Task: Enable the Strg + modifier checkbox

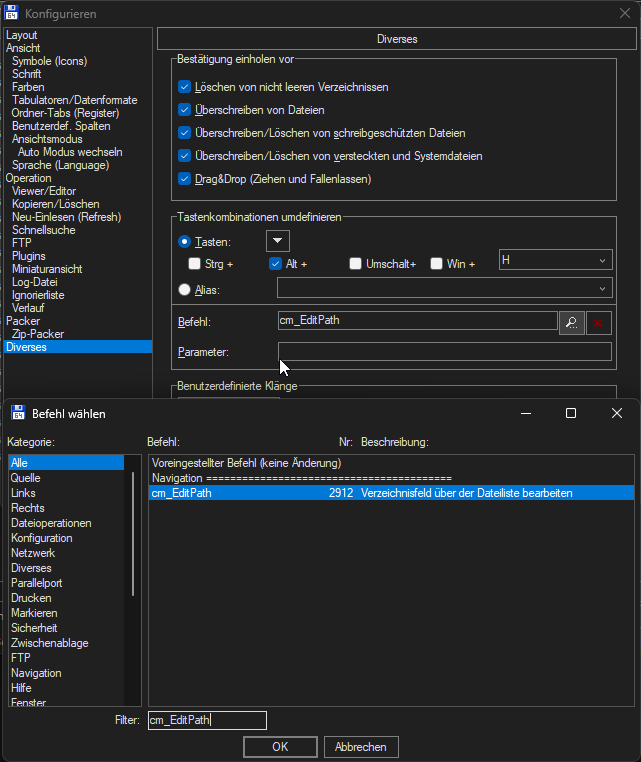Action: pos(195,264)
